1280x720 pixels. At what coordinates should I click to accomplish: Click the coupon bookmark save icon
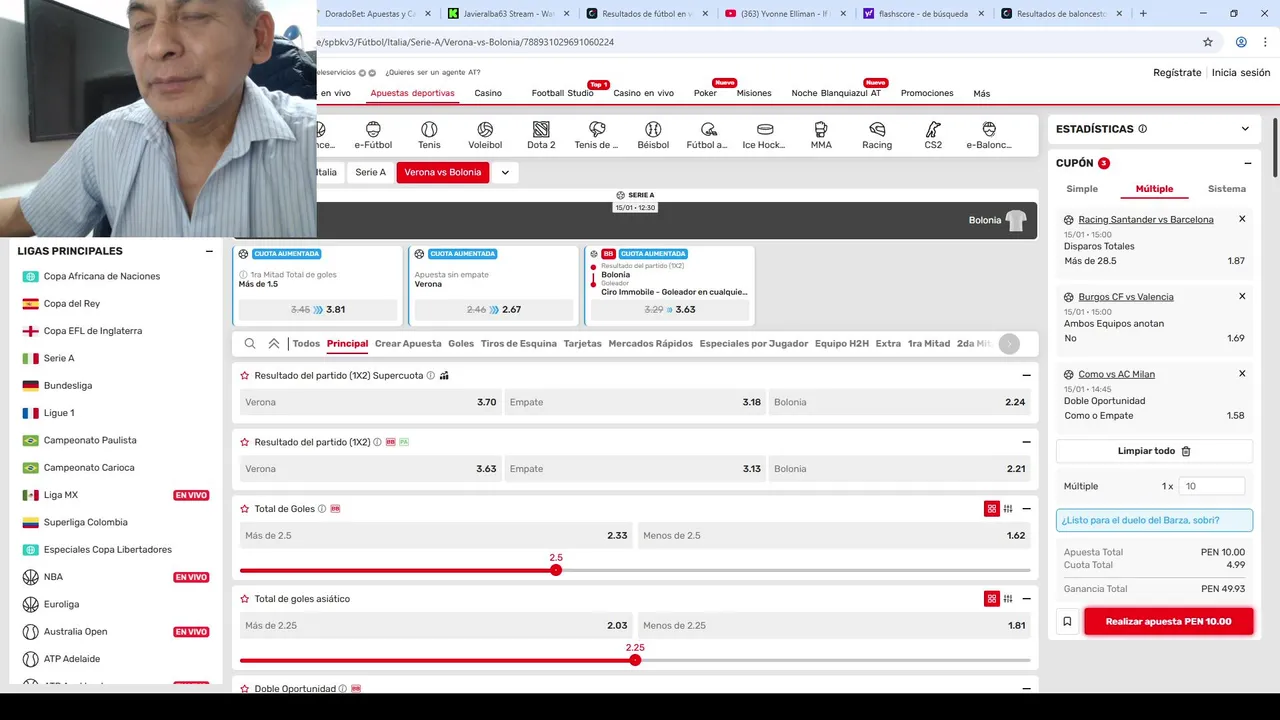point(1067,621)
